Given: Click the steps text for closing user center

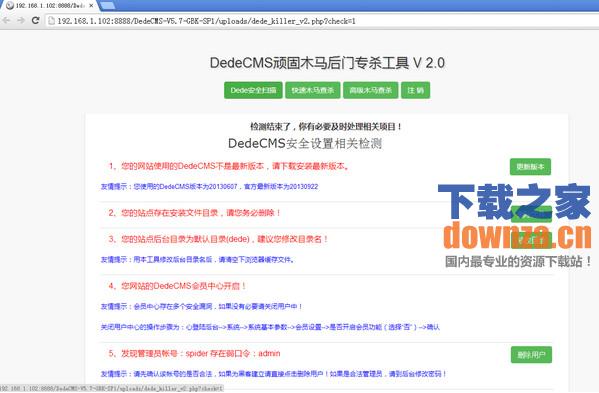Looking at the screenshot, I should (x=270, y=327).
